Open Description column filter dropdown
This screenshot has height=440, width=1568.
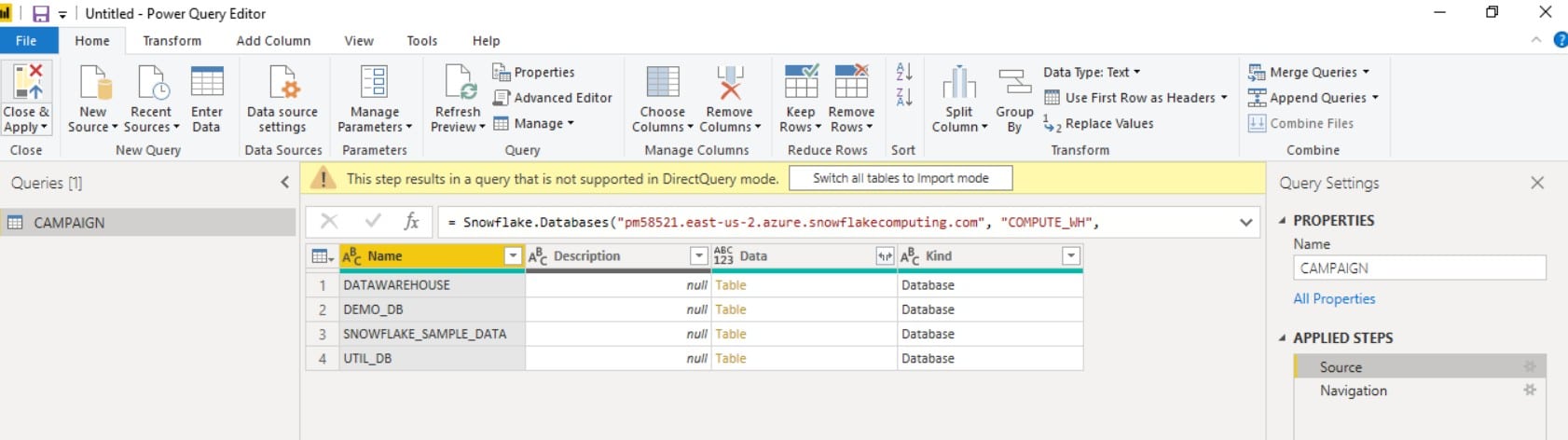698,255
